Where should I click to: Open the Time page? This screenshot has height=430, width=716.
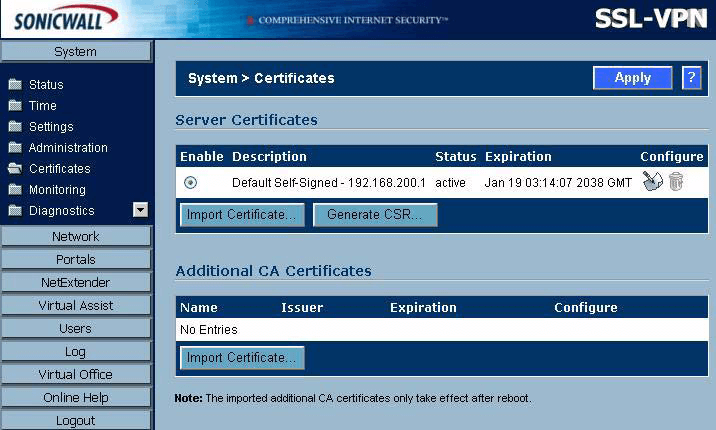click(43, 105)
